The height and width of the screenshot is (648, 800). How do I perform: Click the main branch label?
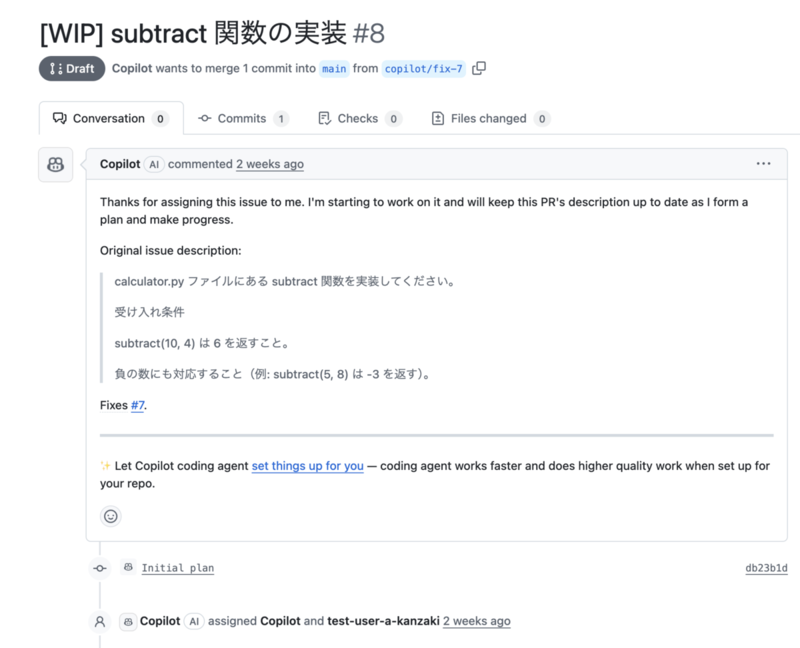[x=334, y=69]
